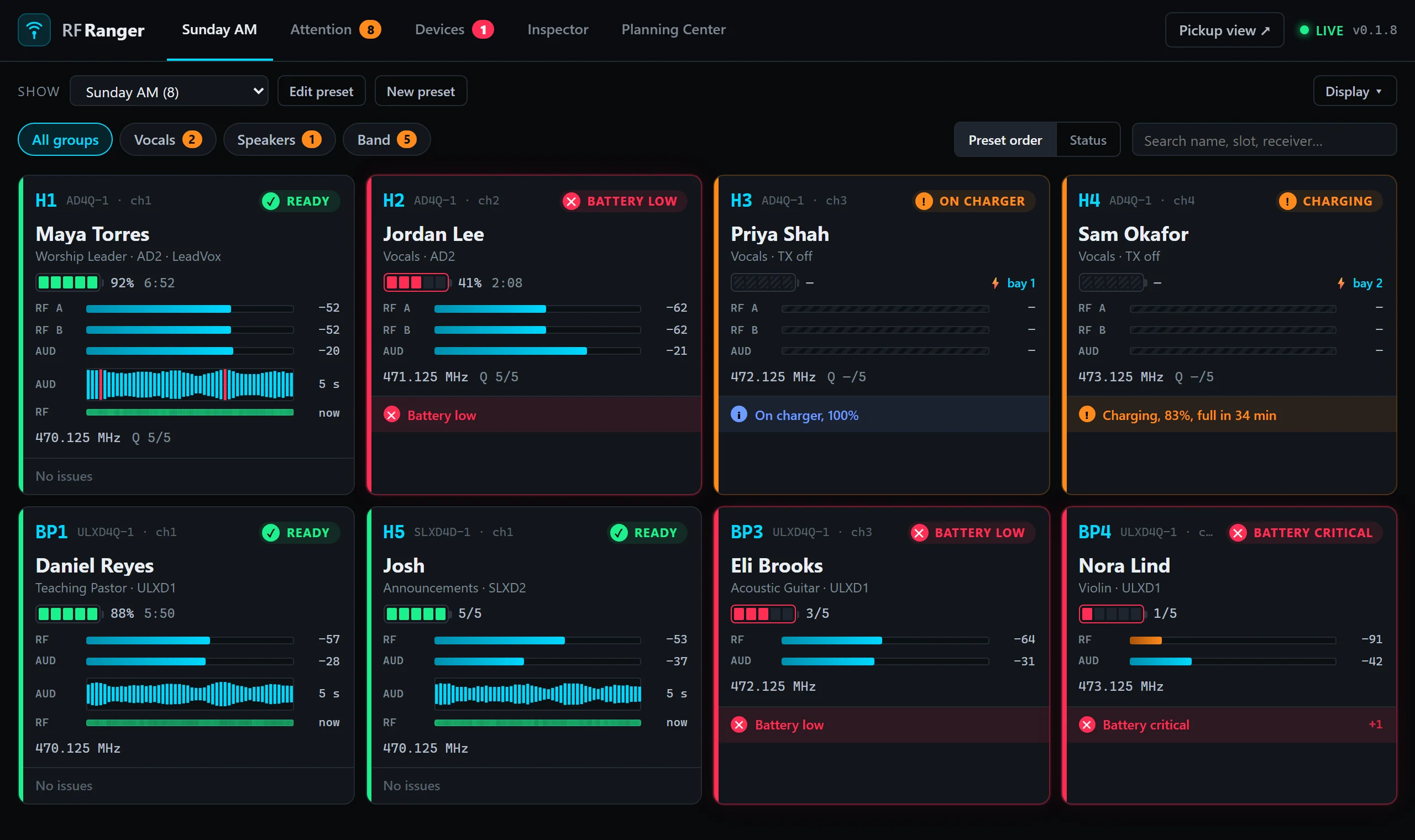
Task: Click the READY checkmark icon on H5 Josh card
Action: (x=619, y=533)
